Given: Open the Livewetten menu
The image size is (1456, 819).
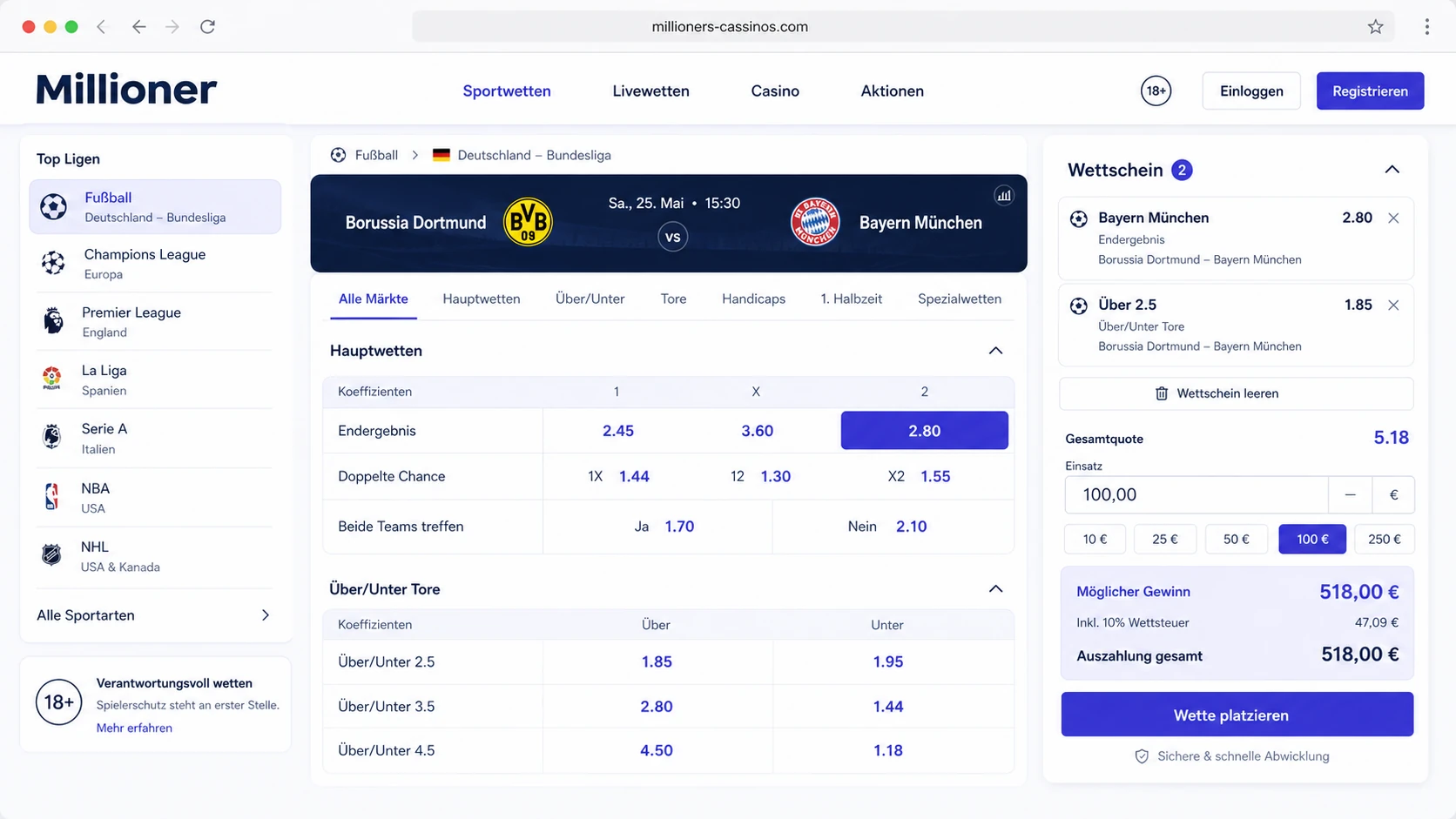Looking at the screenshot, I should pyautogui.click(x=650, y=91).
